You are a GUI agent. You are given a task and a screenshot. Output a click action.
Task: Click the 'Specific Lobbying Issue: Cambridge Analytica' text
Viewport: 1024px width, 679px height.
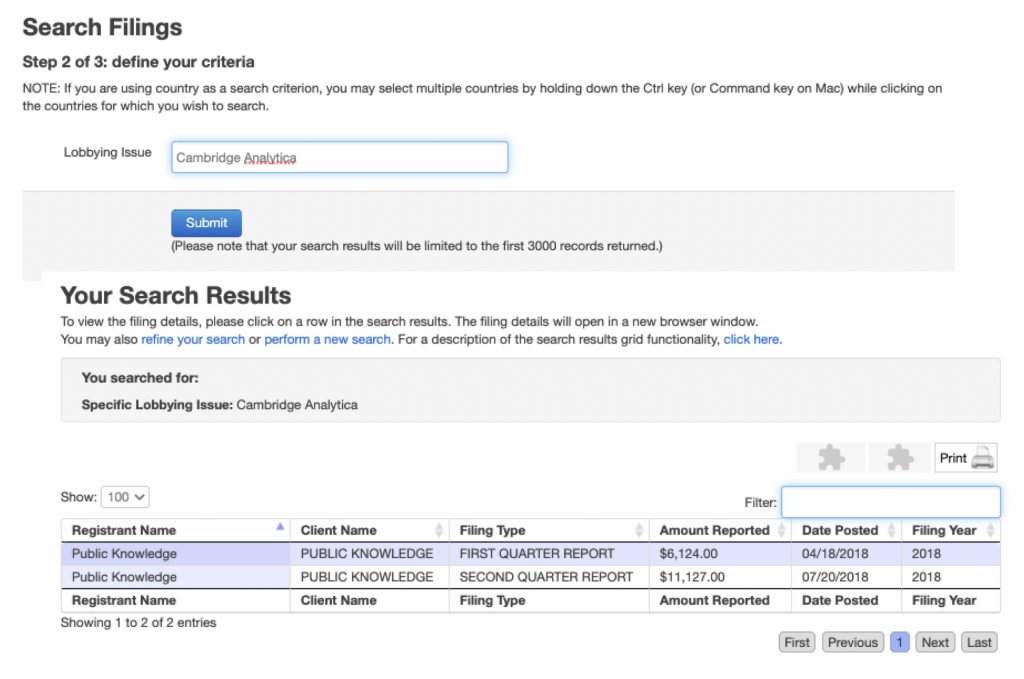tap(219, 405)
